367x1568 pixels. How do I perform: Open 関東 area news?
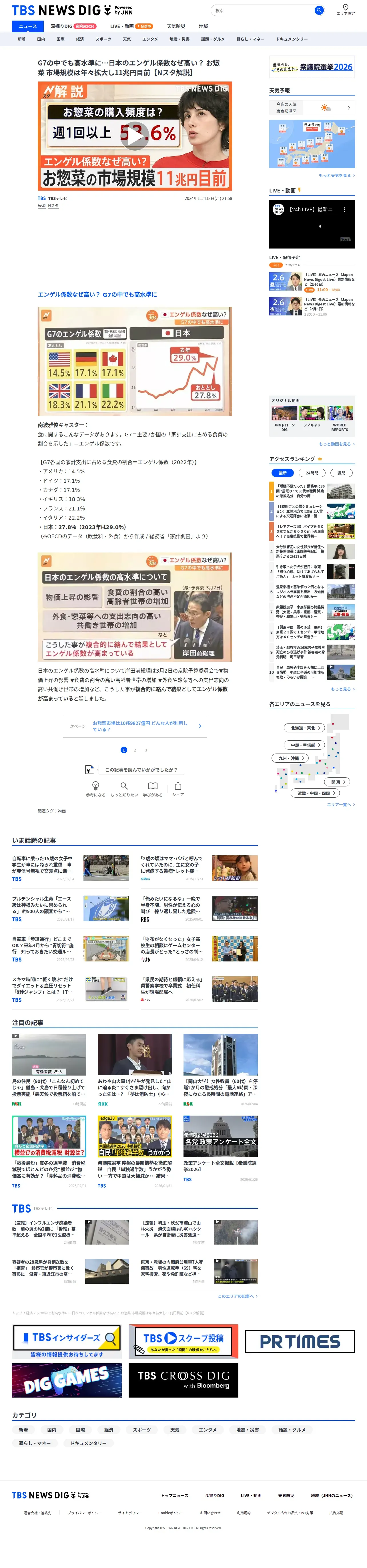[338, 782]
